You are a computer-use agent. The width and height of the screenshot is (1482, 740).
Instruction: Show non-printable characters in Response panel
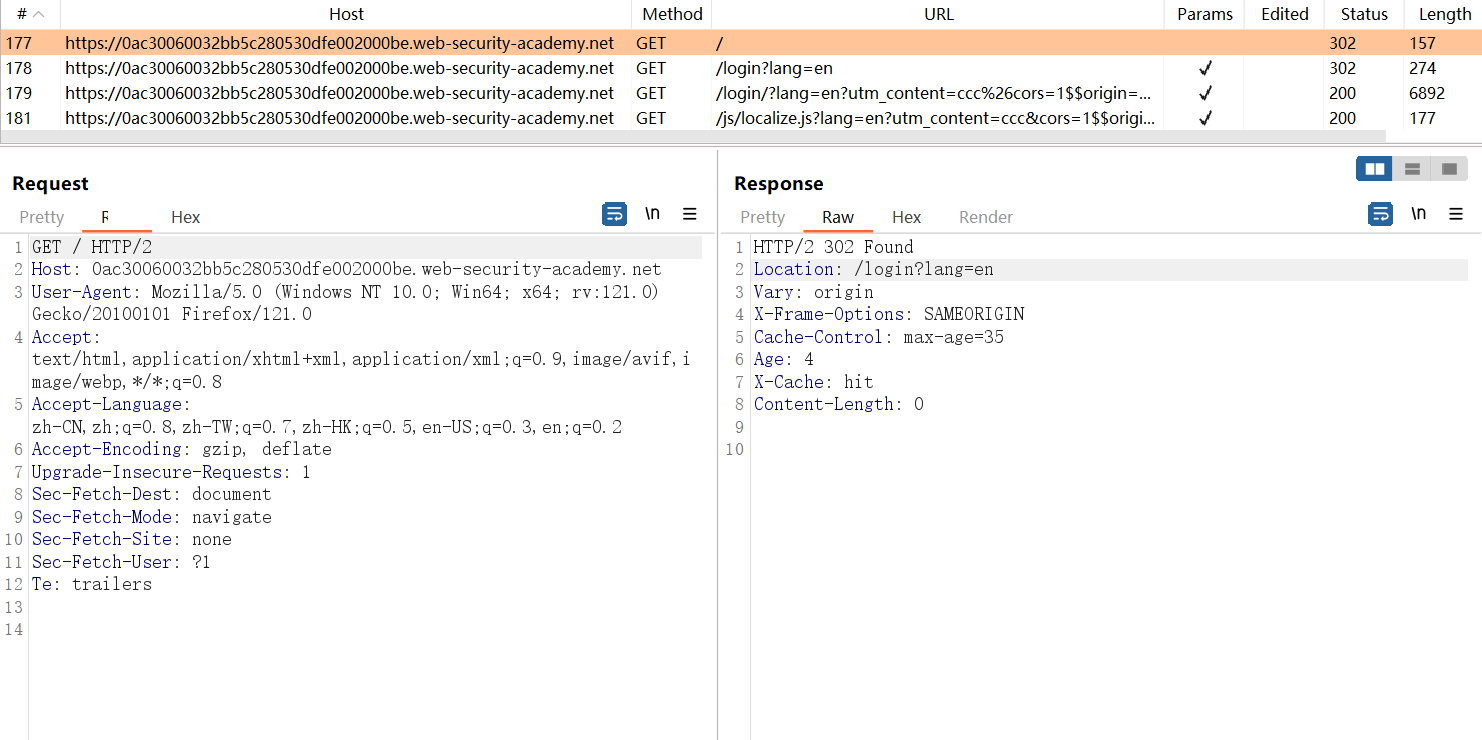(x=1418, y=214)
